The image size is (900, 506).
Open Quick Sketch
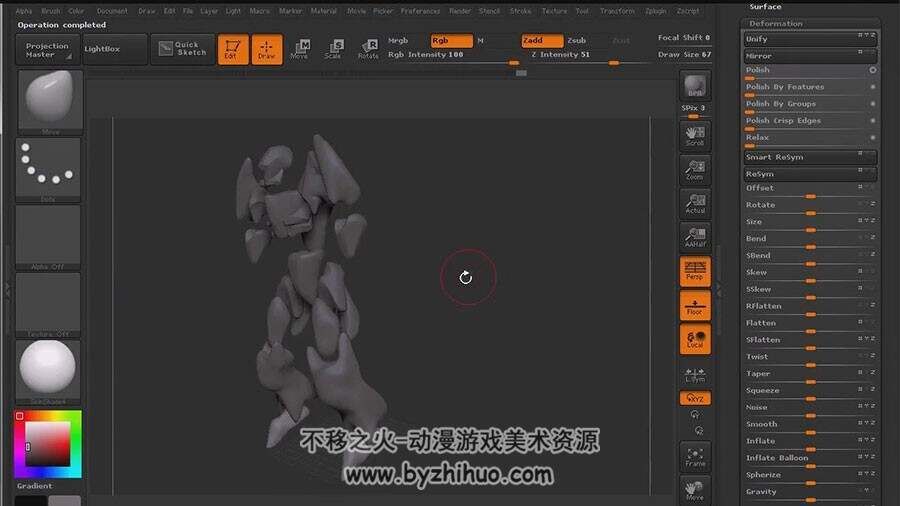(x=183, y=49)
